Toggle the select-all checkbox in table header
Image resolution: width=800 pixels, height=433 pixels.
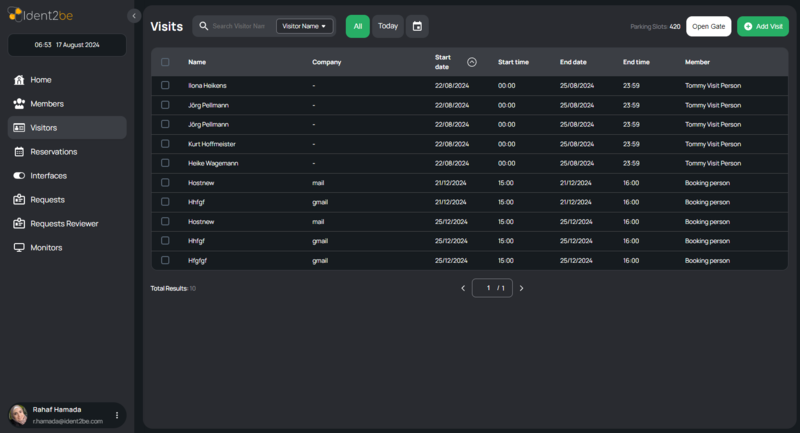166,62
